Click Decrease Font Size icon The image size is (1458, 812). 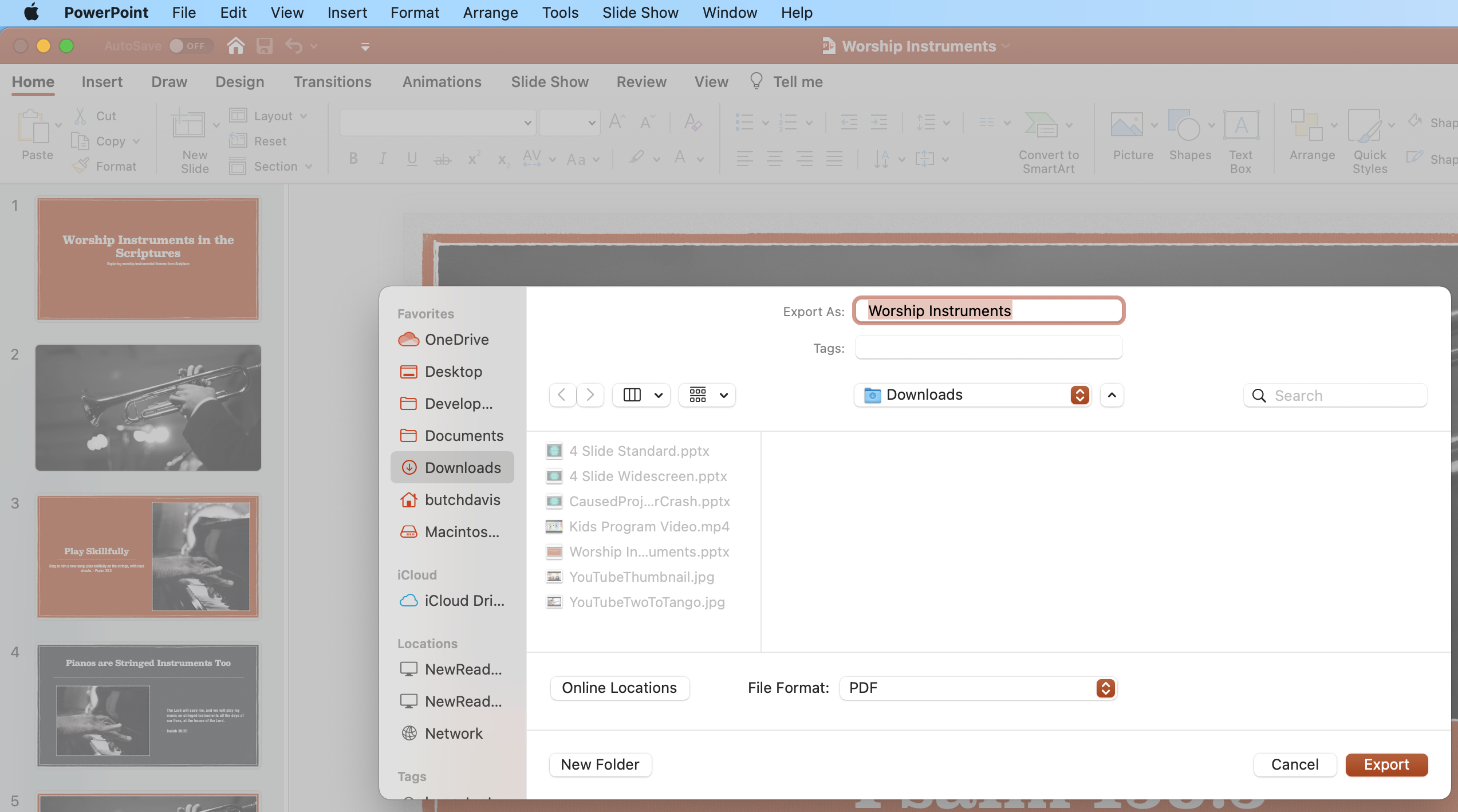coord(647,122)
